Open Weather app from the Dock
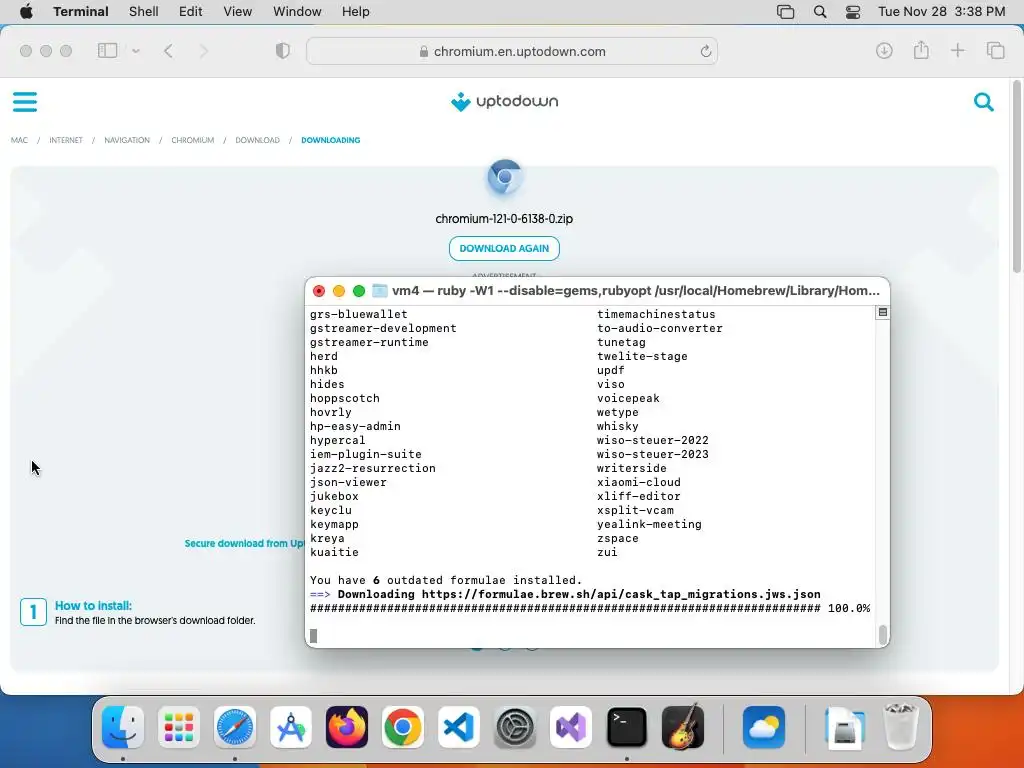The image size is (1024, 768). 764,727
